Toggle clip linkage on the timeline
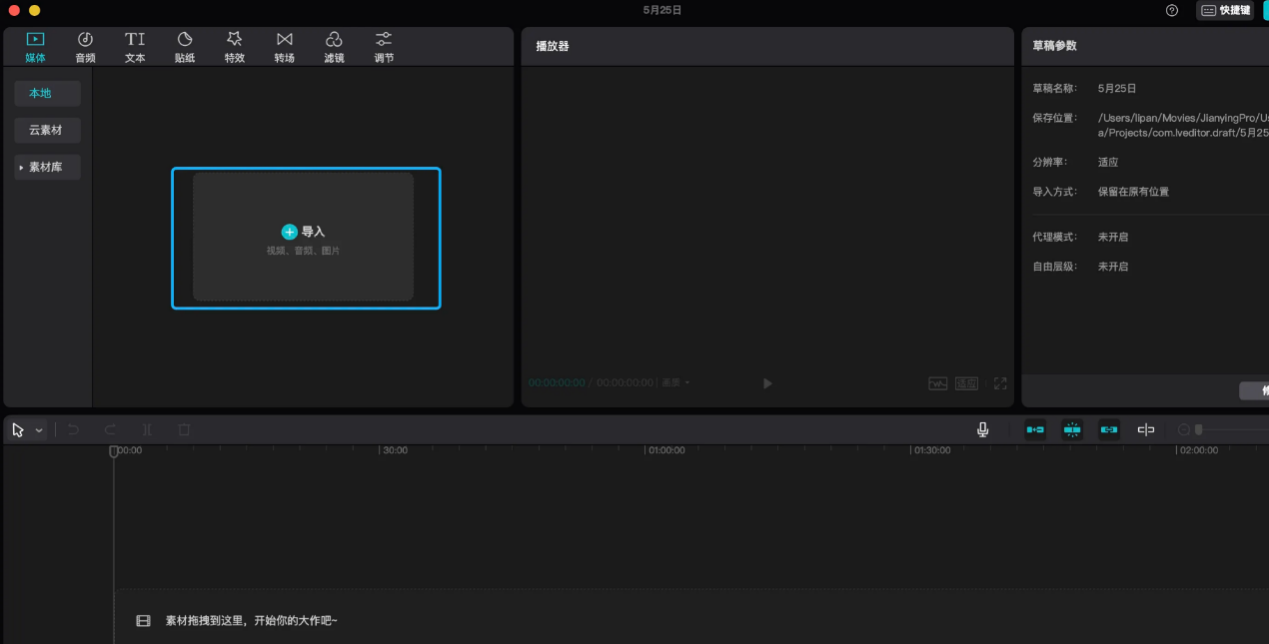This screenshot has height=644, width=1269. [x=1109, y=430]
